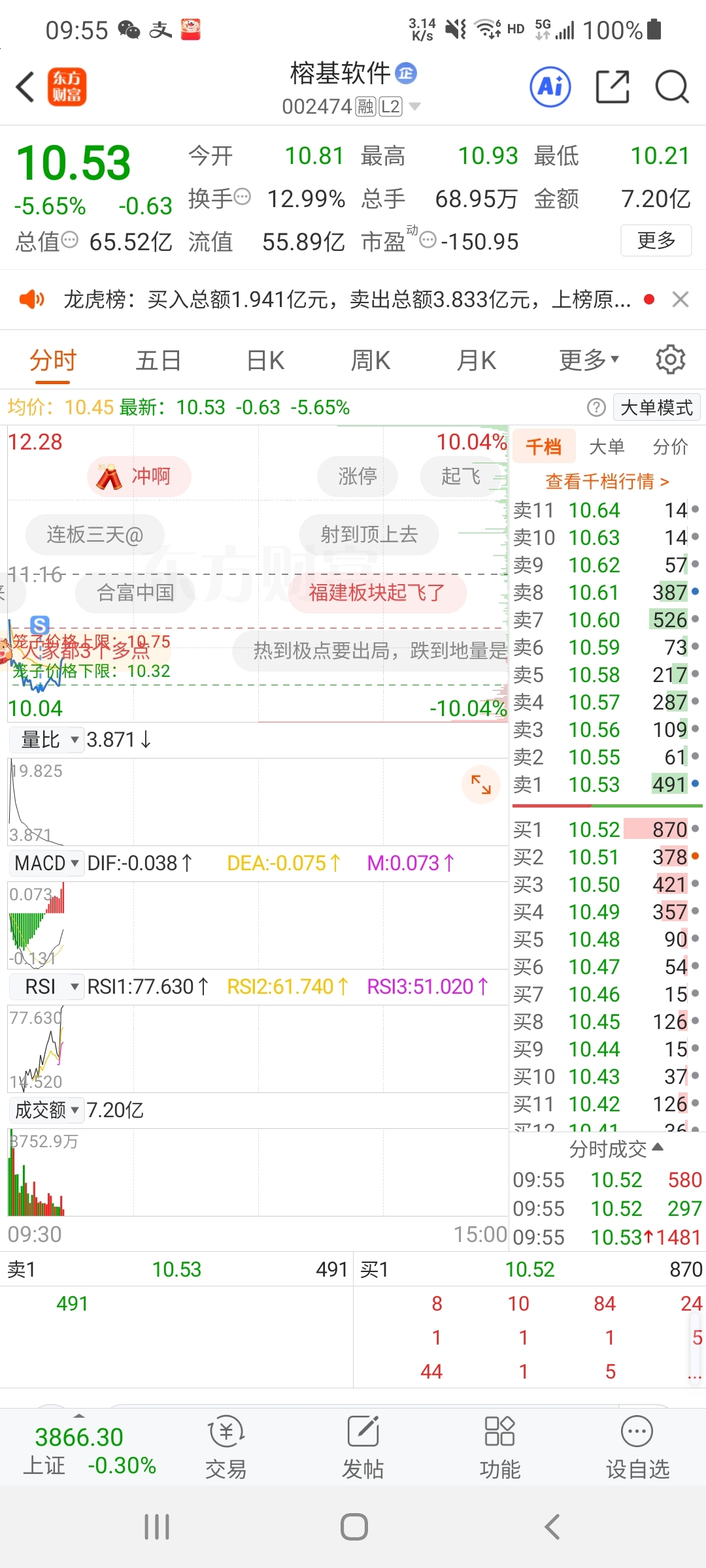Expand the stock code dropdown triangle
This screenshot has height=1568, width=706.
pos(414,106)
